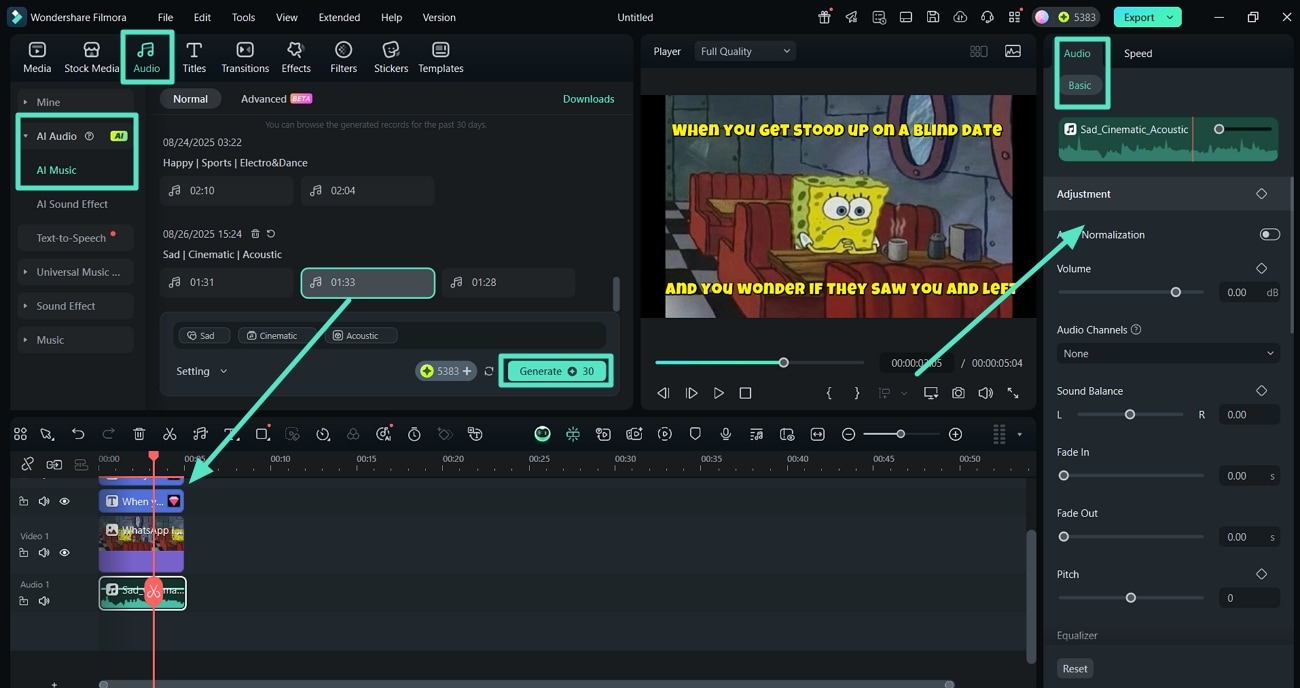The height and width of the screenshot is (688, 1300).
Task: Take a snapshot with the camera icon
Action: tap(958, 393)
